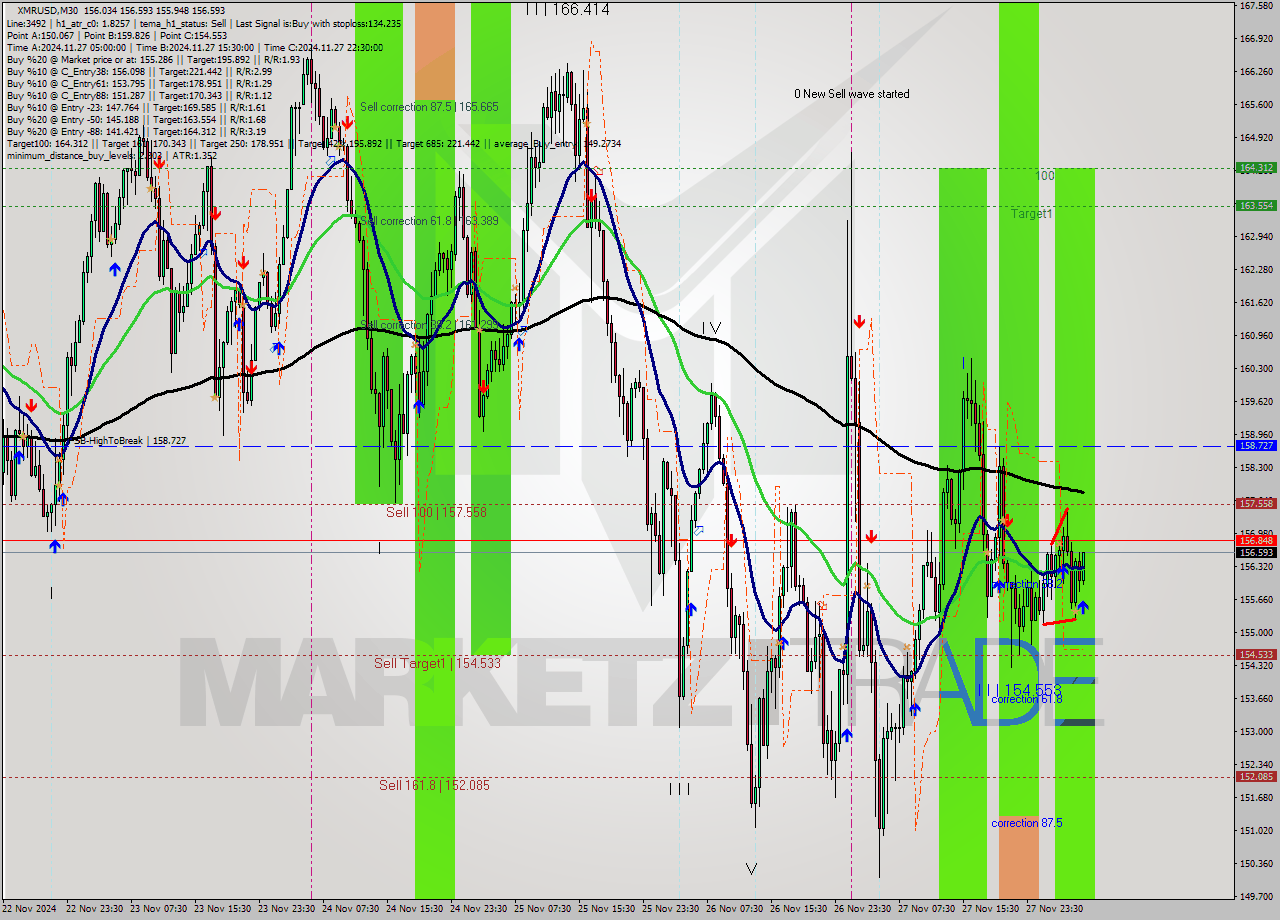The height and width of the screenshot is (920, 1280).
Task: Select the '25 Nov 07:30' time label
Action: point(541,909)
